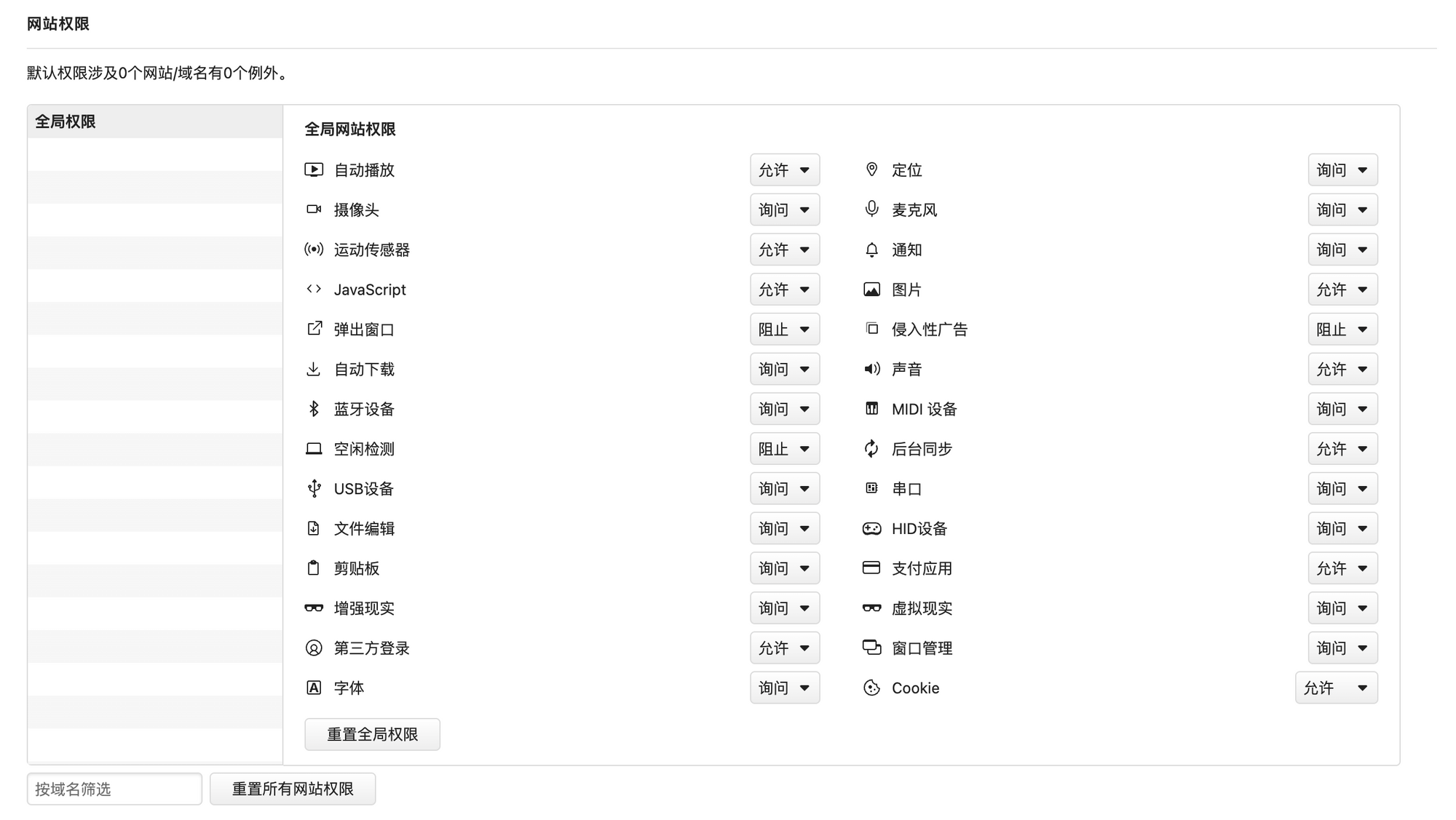Change the 侵入性广告 dropdown setting
The height and width of the screenshot is (820, 1456).
click(1343, 329)
